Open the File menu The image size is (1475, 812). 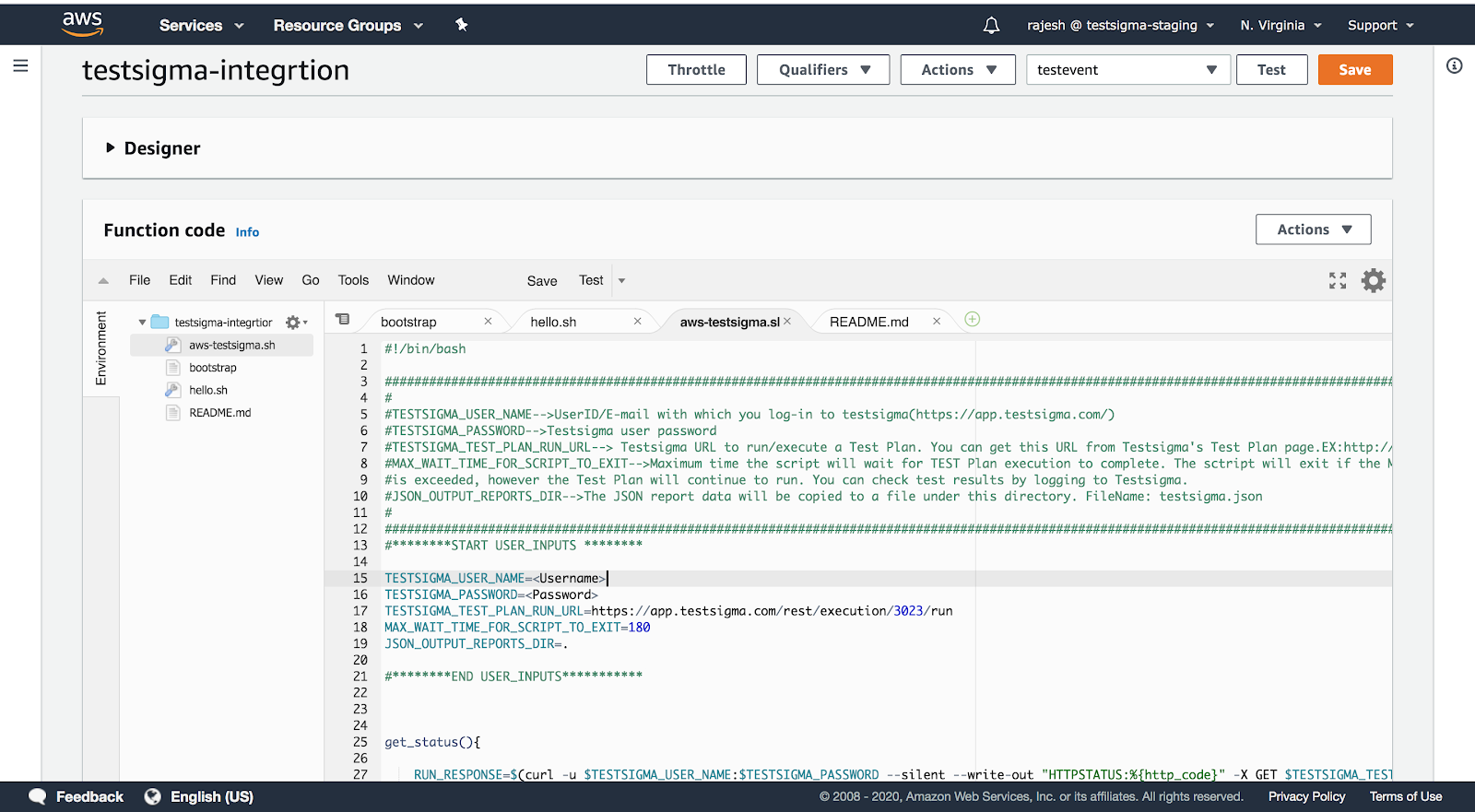click(139, 280)
